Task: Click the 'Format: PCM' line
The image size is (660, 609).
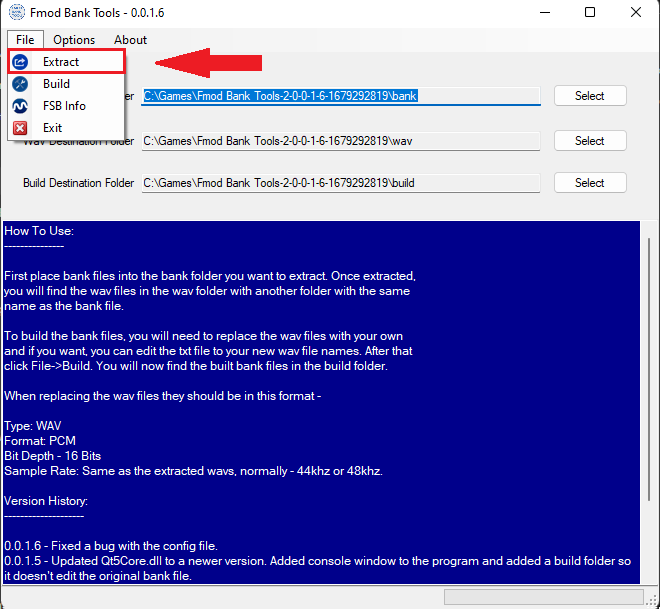Action: [x=40, y=441]
